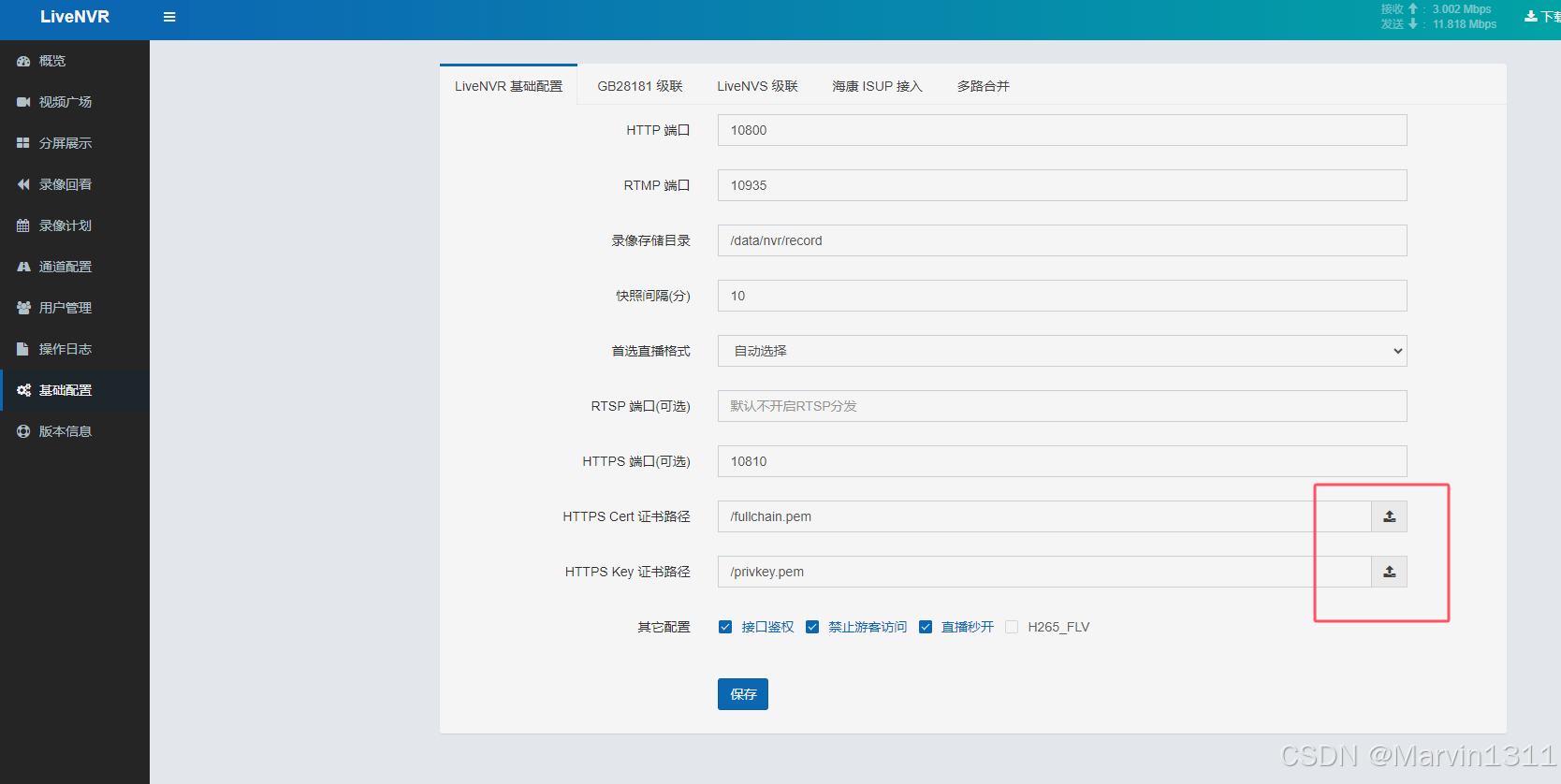Image resolution: width=1561 pixels, height=784 pixels.
Task: Click the 概览 dashboard icon in sidebar
Action: point(23,61)
